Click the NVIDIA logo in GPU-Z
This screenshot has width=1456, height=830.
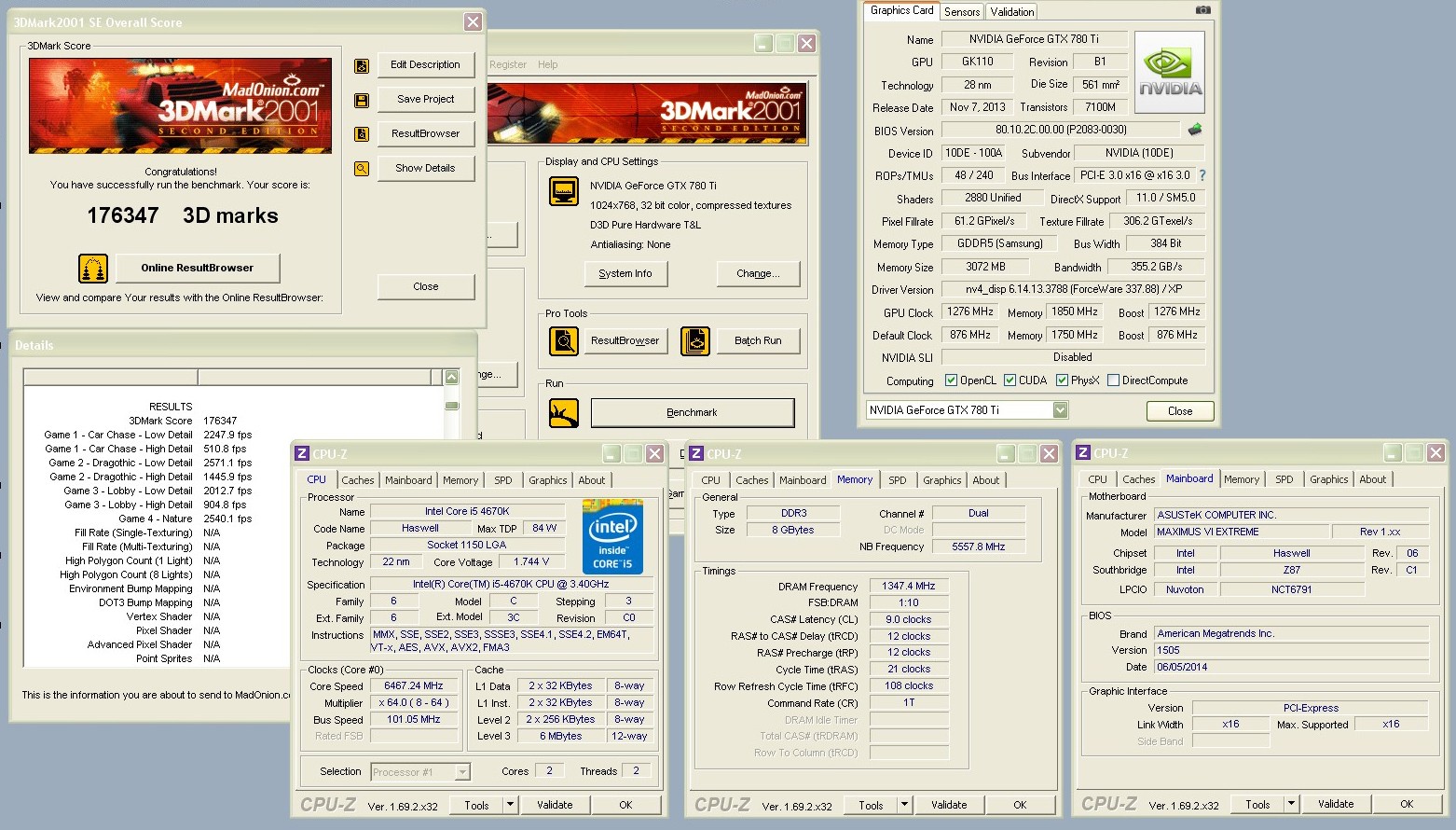point(1170,73)
